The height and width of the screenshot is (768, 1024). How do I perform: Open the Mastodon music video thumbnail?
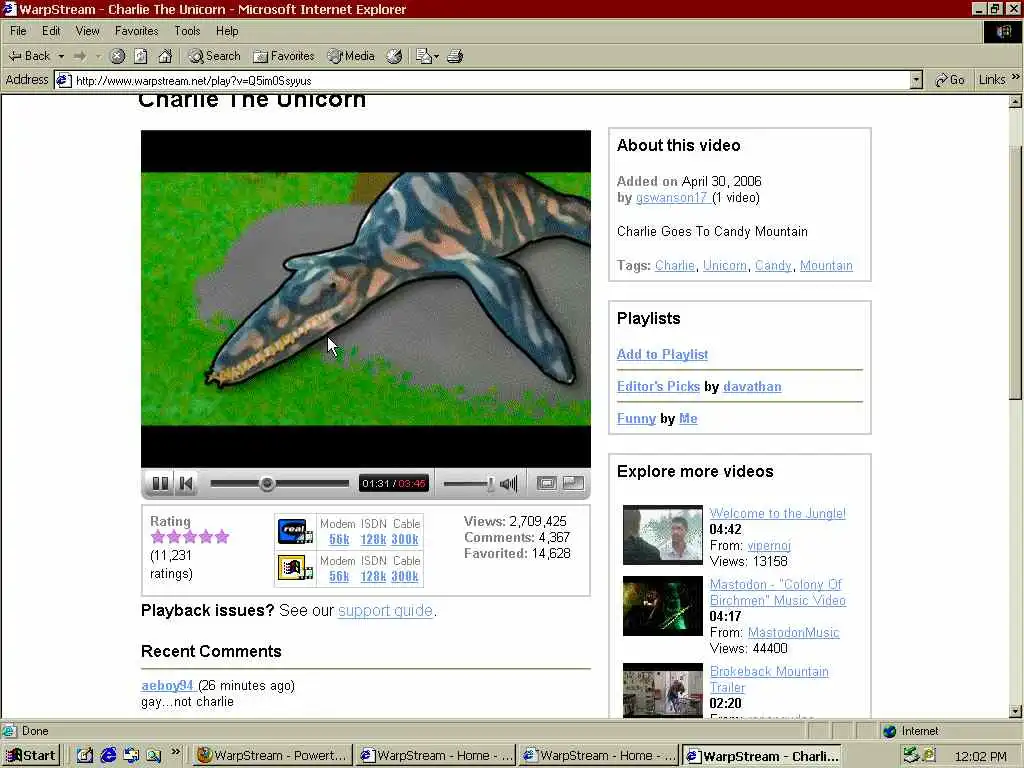662,606
